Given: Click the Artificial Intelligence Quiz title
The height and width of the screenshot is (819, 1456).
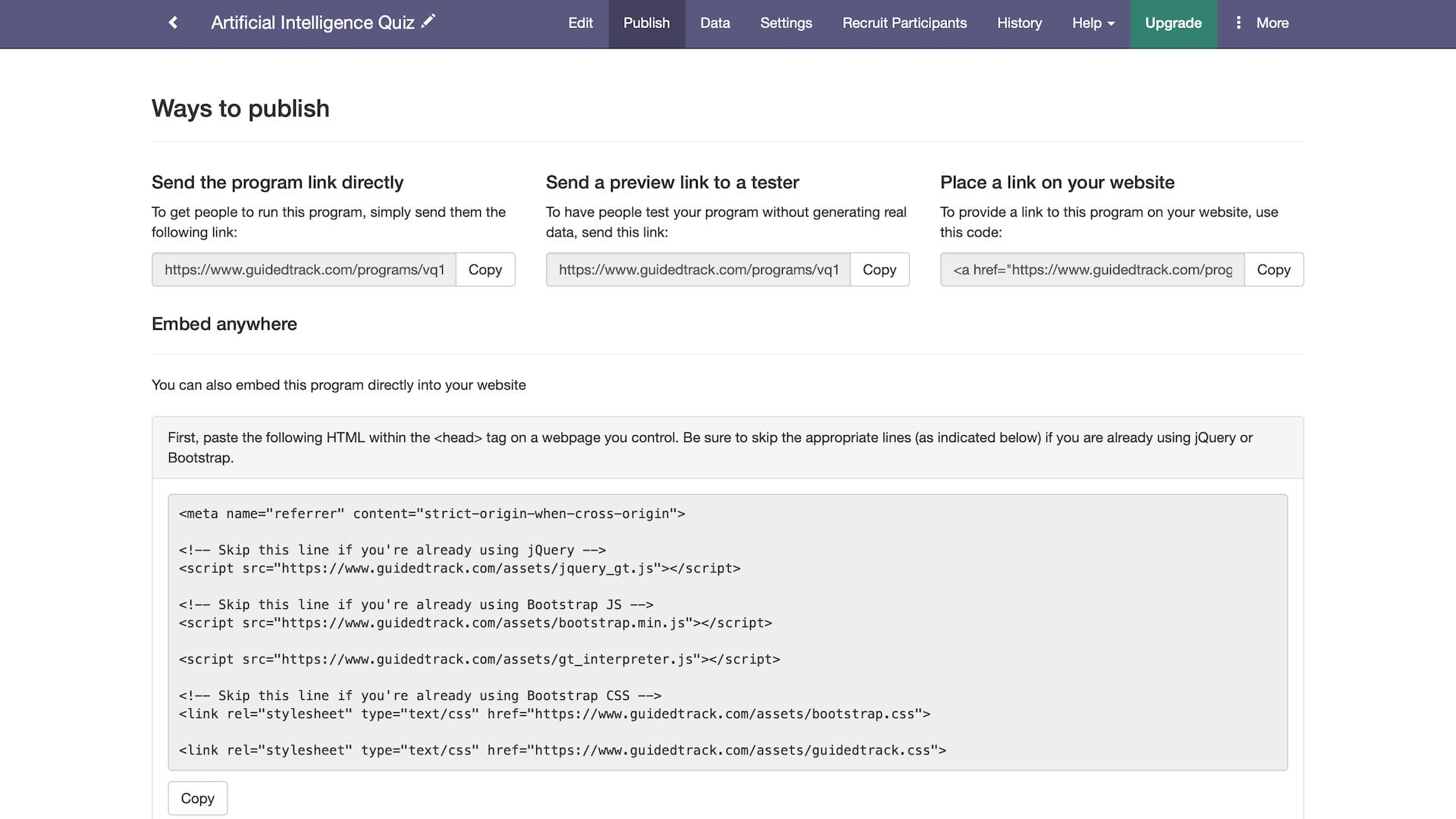Looking at the screenshot, I should [312, 23].
